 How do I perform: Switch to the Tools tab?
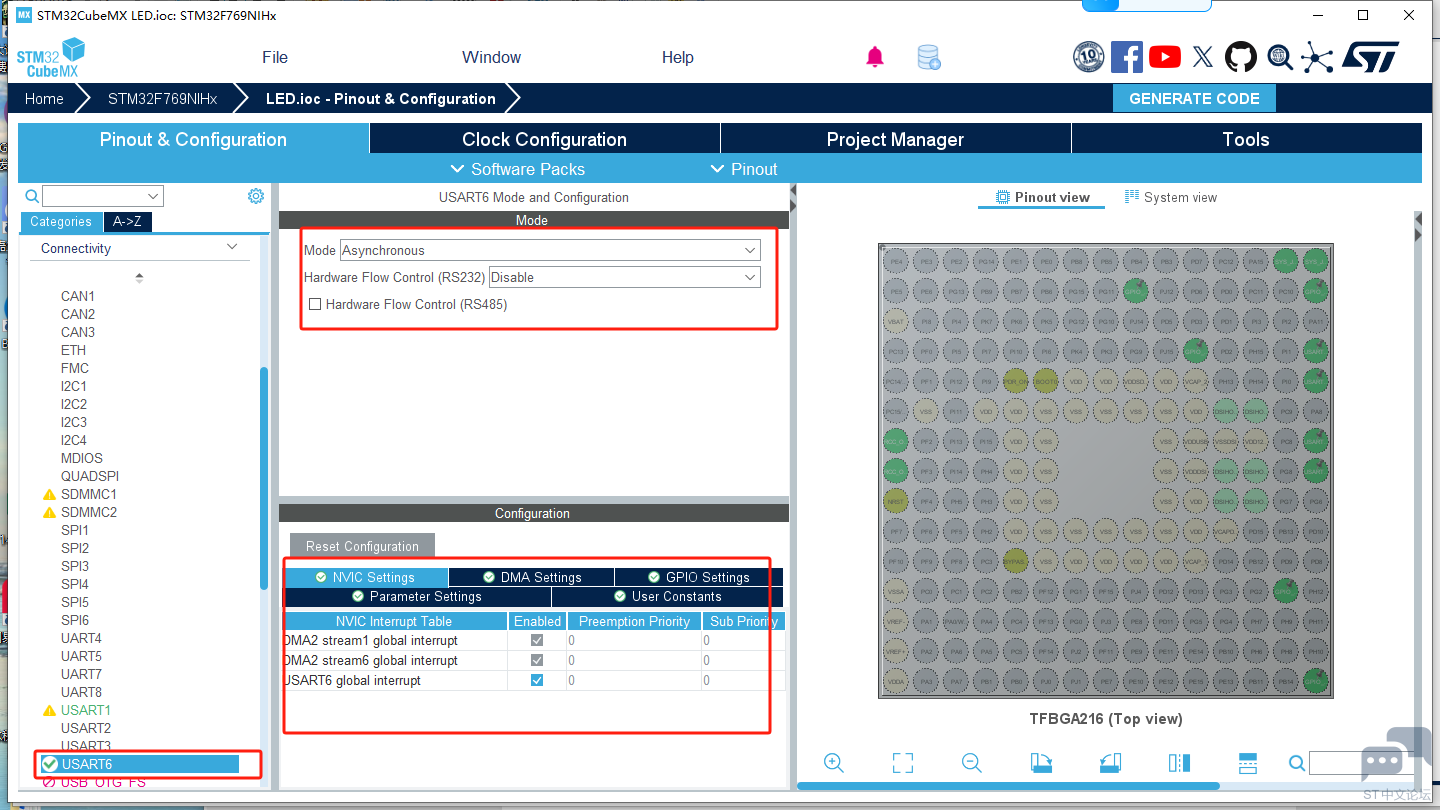pyautogui.click(x=1246, y=139)
